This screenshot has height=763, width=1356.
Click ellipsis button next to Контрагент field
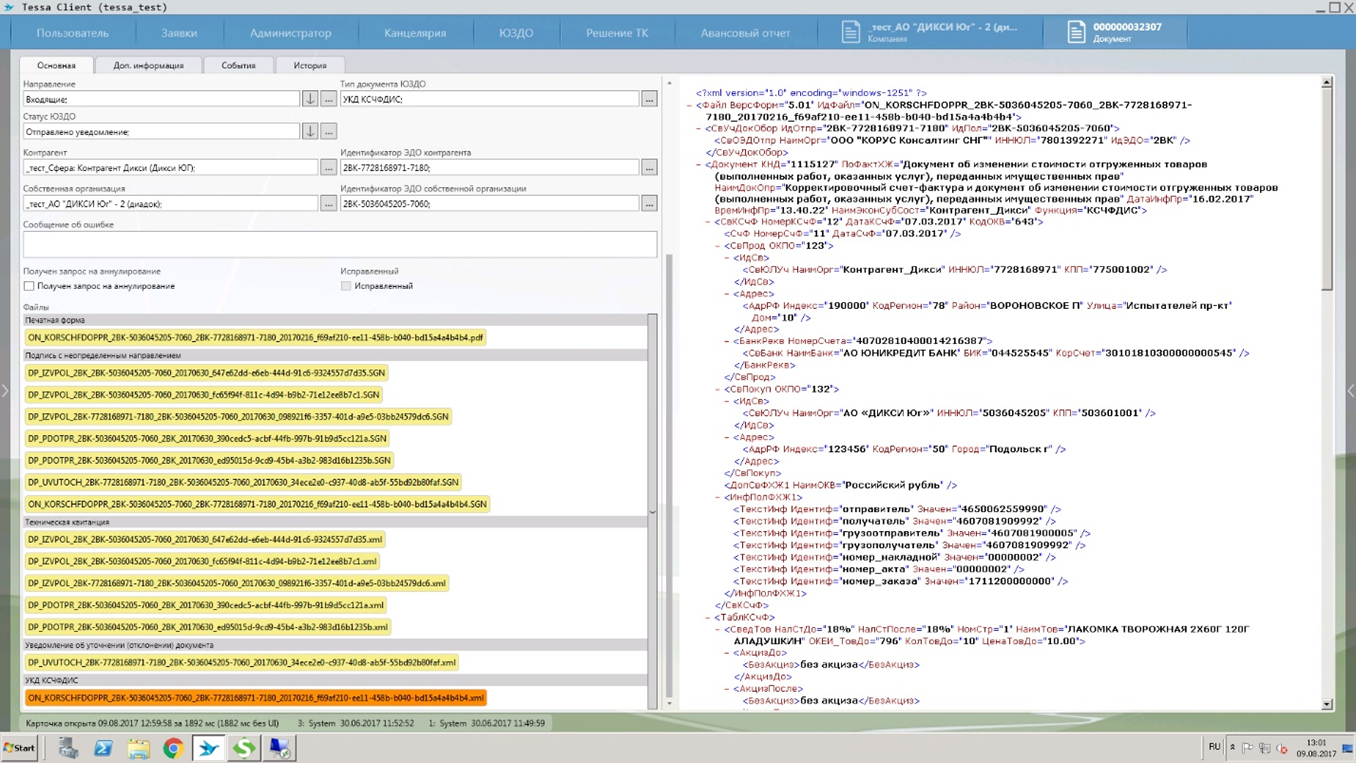328,168
